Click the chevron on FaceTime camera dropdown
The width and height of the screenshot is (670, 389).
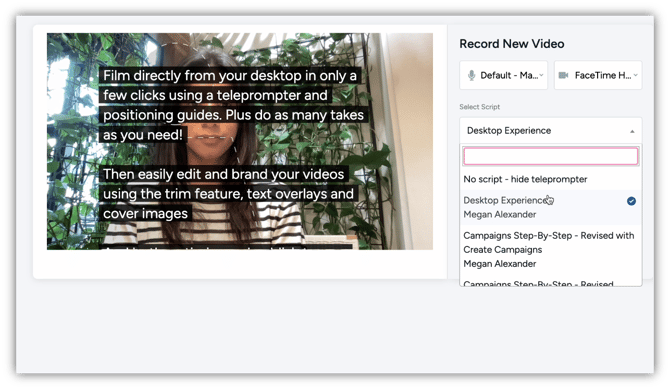point(635,75)
